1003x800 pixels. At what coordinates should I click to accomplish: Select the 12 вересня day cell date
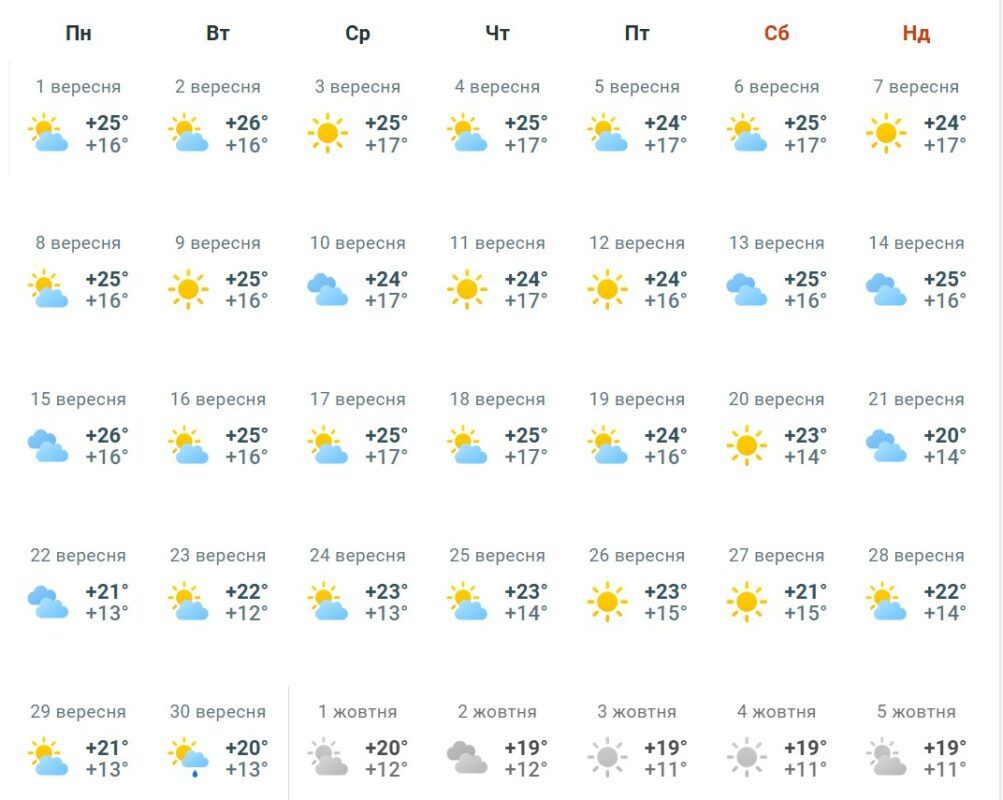click(x=636, y=243)
